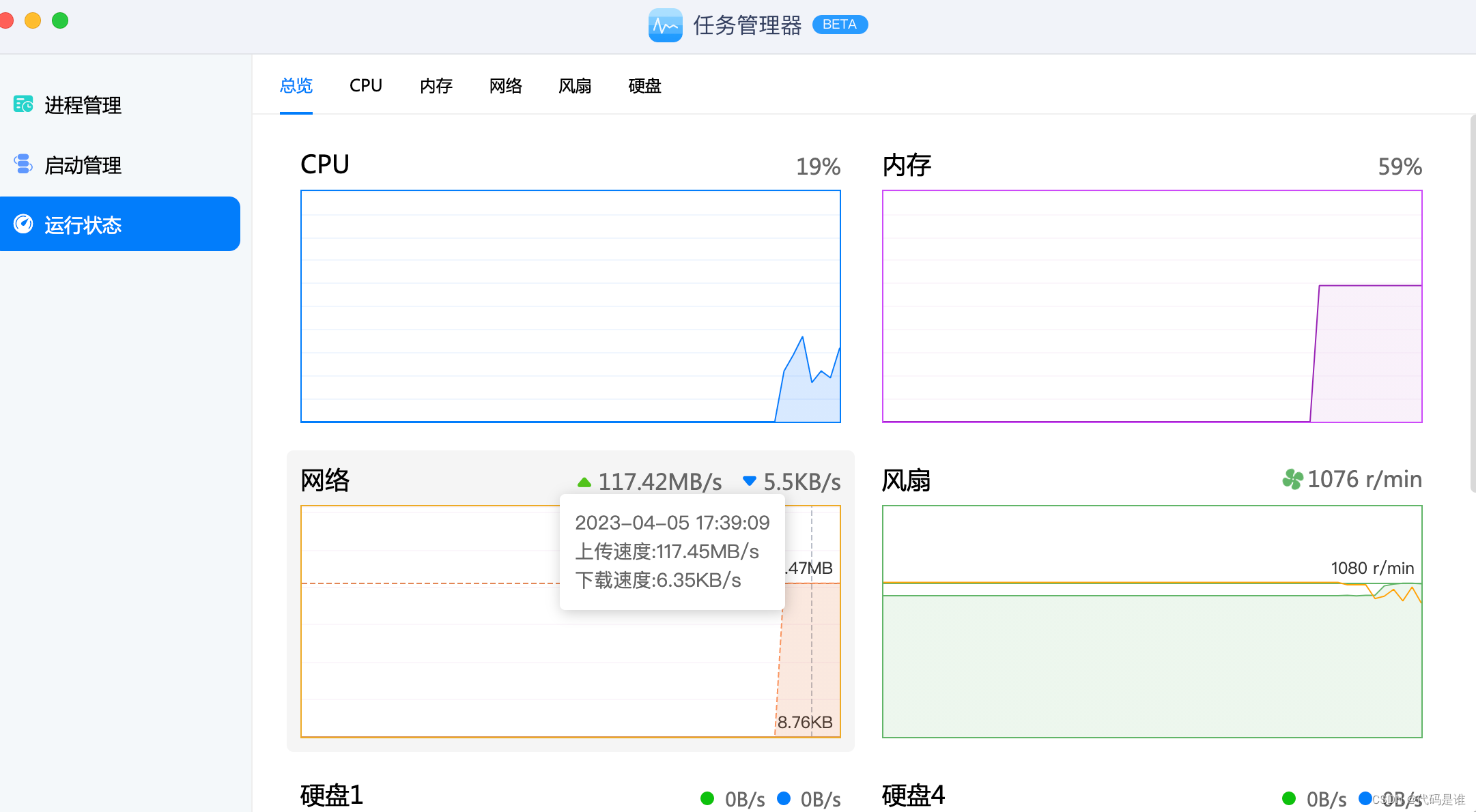
Task: Click 硬盘1 blue write indicator dot
Action: pos(784,798)
